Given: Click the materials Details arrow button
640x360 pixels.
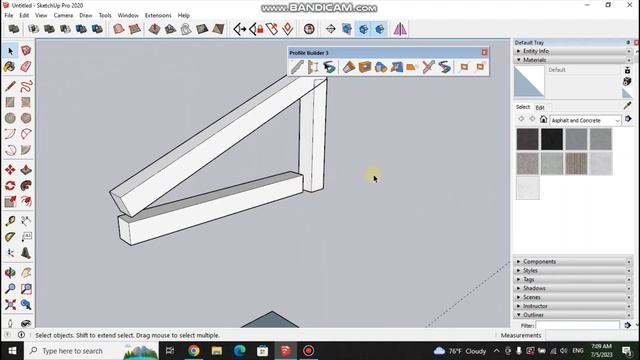Looking at the screenshot, I should 628,119.
